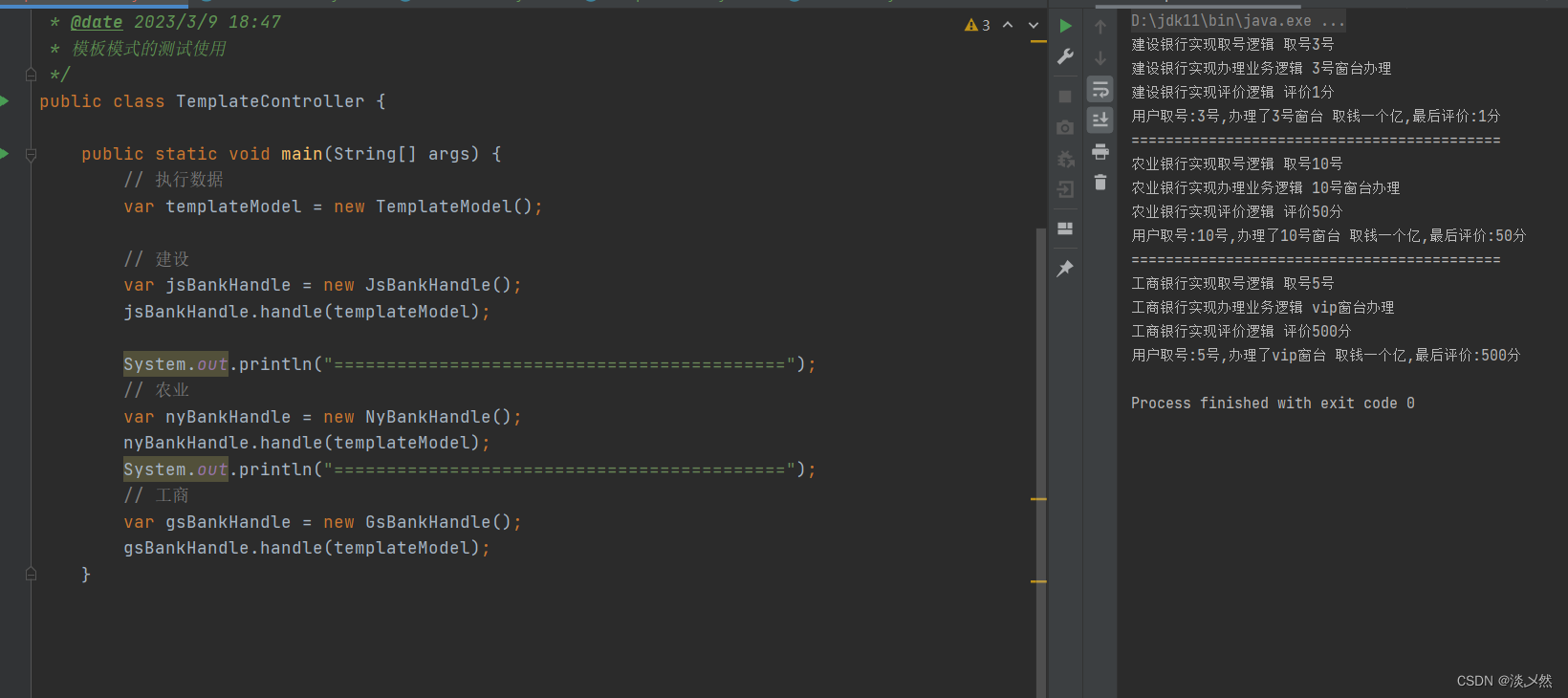This screenshot has width=1568, height=698.
Task: Click nyBankHandle.handle(templateModel) line
Action: tap(306, 443)
